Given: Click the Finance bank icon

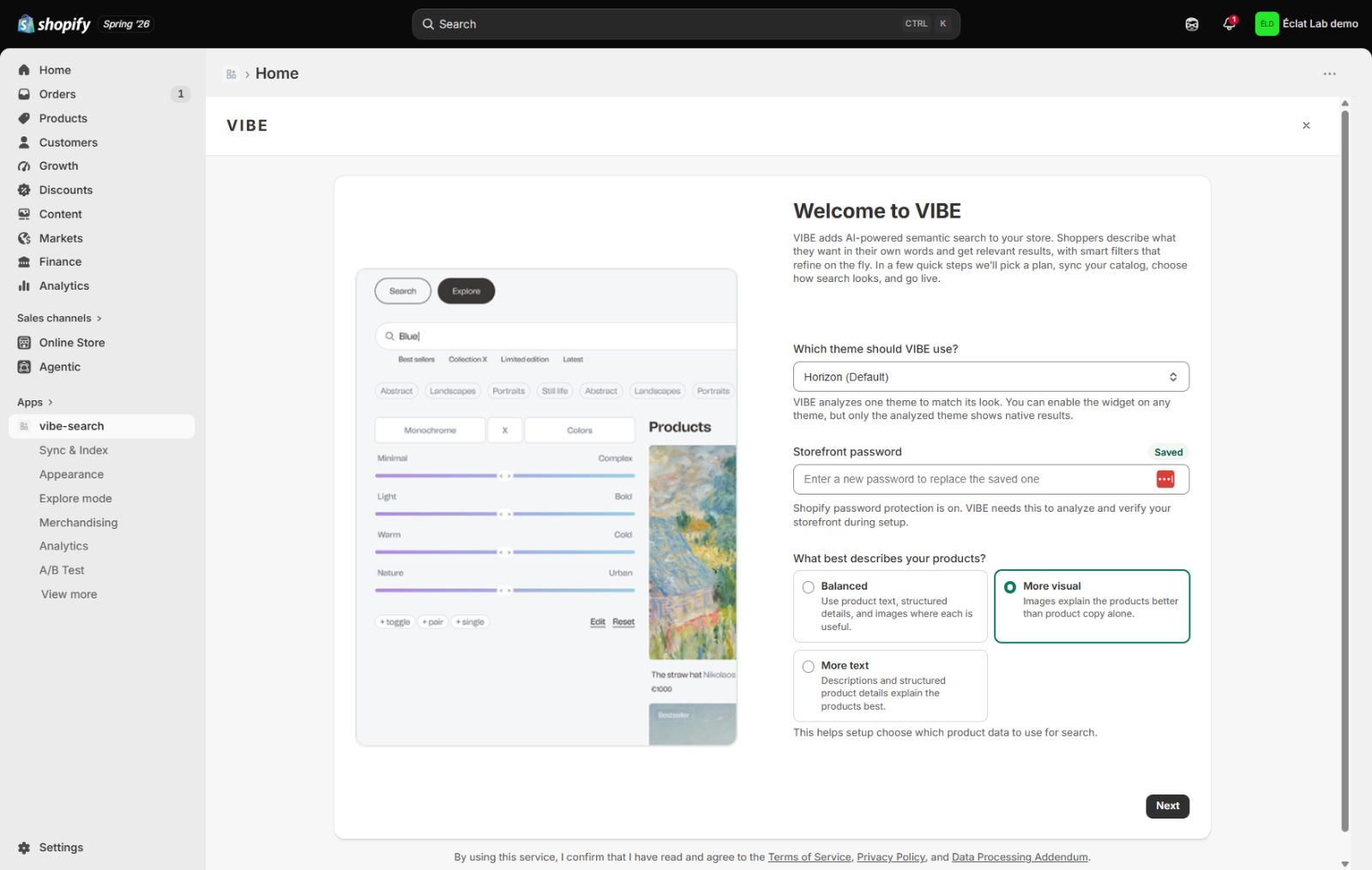Looking at the screenshot, I should pos(24,262).
